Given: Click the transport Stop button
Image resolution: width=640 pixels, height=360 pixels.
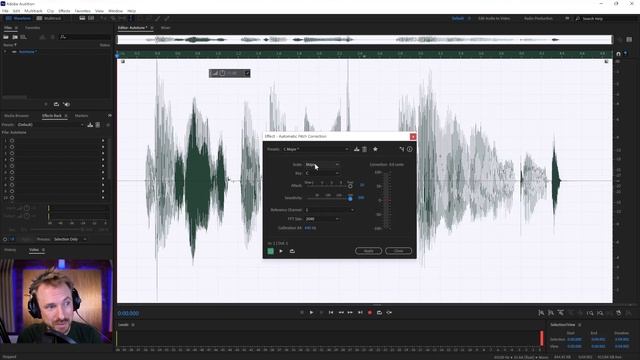Looking at the screenshot, I should 302,313.
